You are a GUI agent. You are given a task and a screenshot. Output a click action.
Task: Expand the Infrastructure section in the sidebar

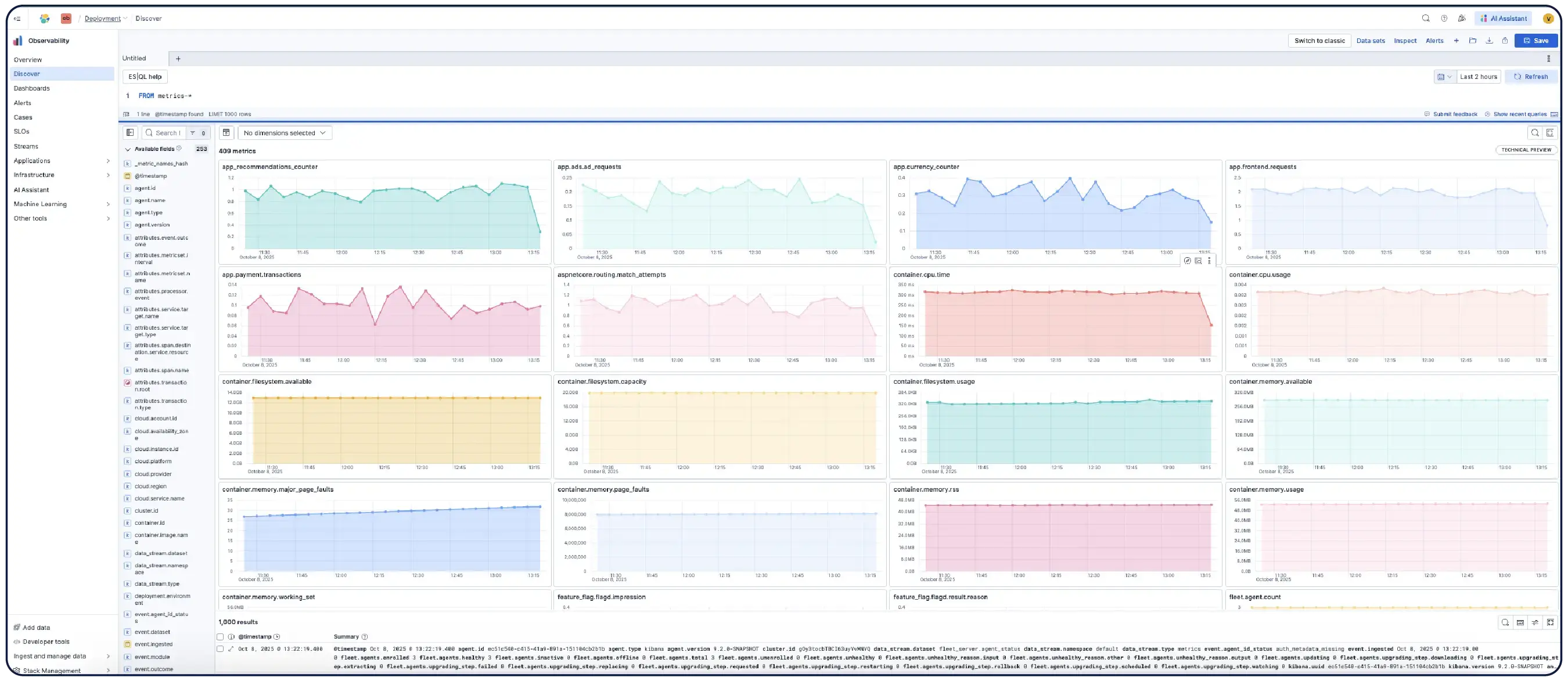click(109, 175)
